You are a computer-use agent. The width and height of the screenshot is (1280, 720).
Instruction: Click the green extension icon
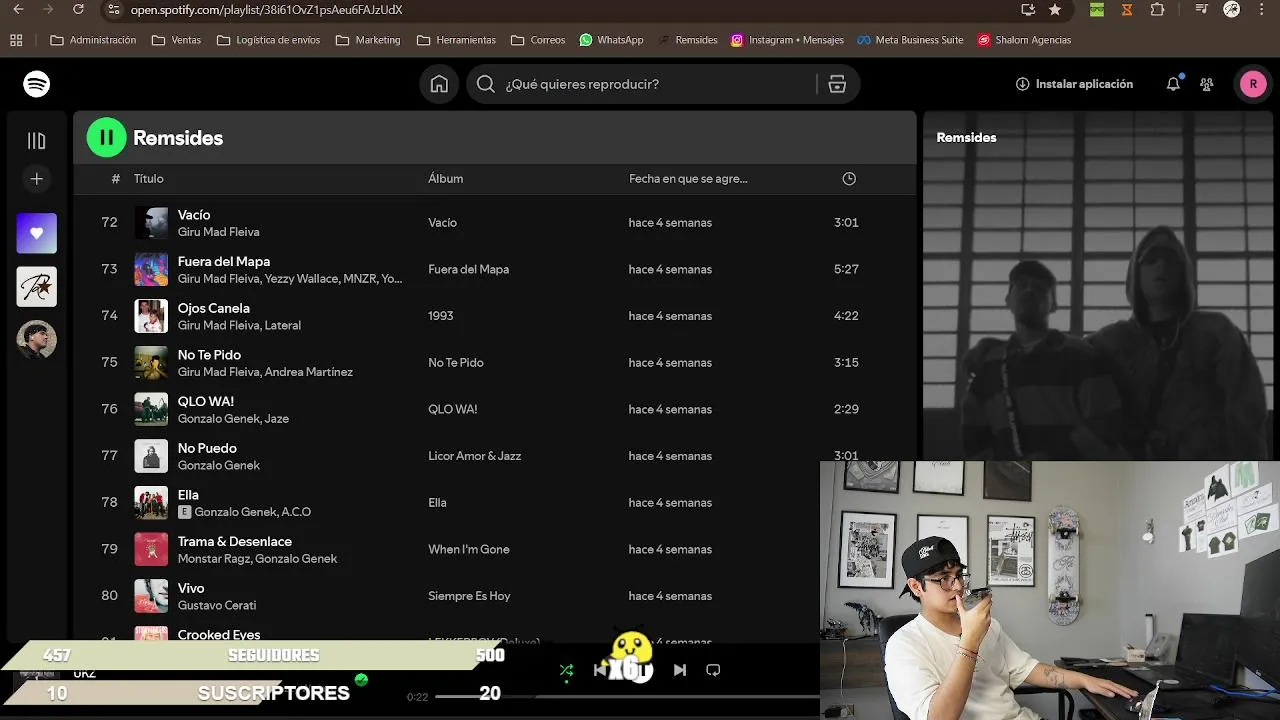coord(1097,10)
